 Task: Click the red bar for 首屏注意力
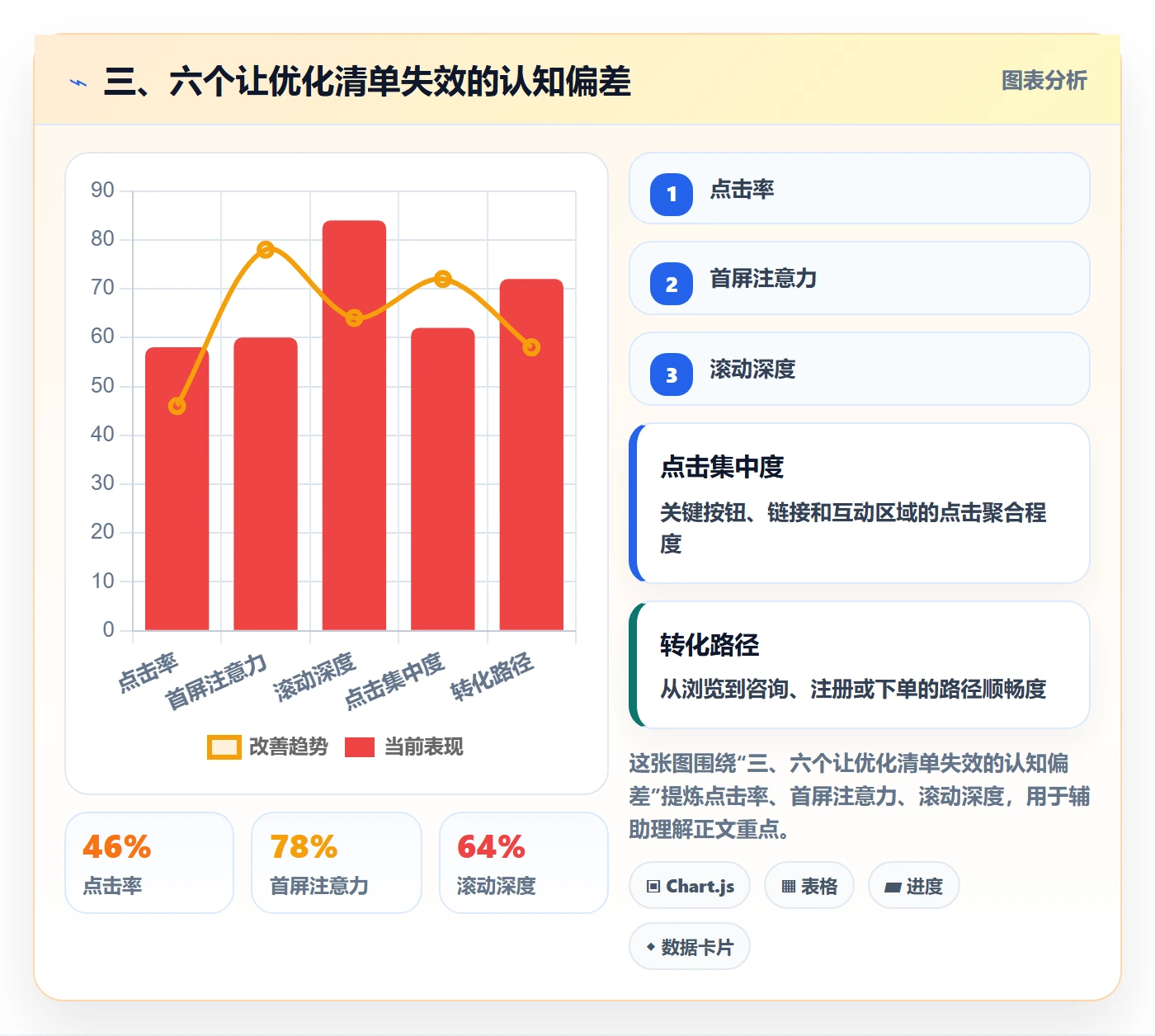[266, 484]
